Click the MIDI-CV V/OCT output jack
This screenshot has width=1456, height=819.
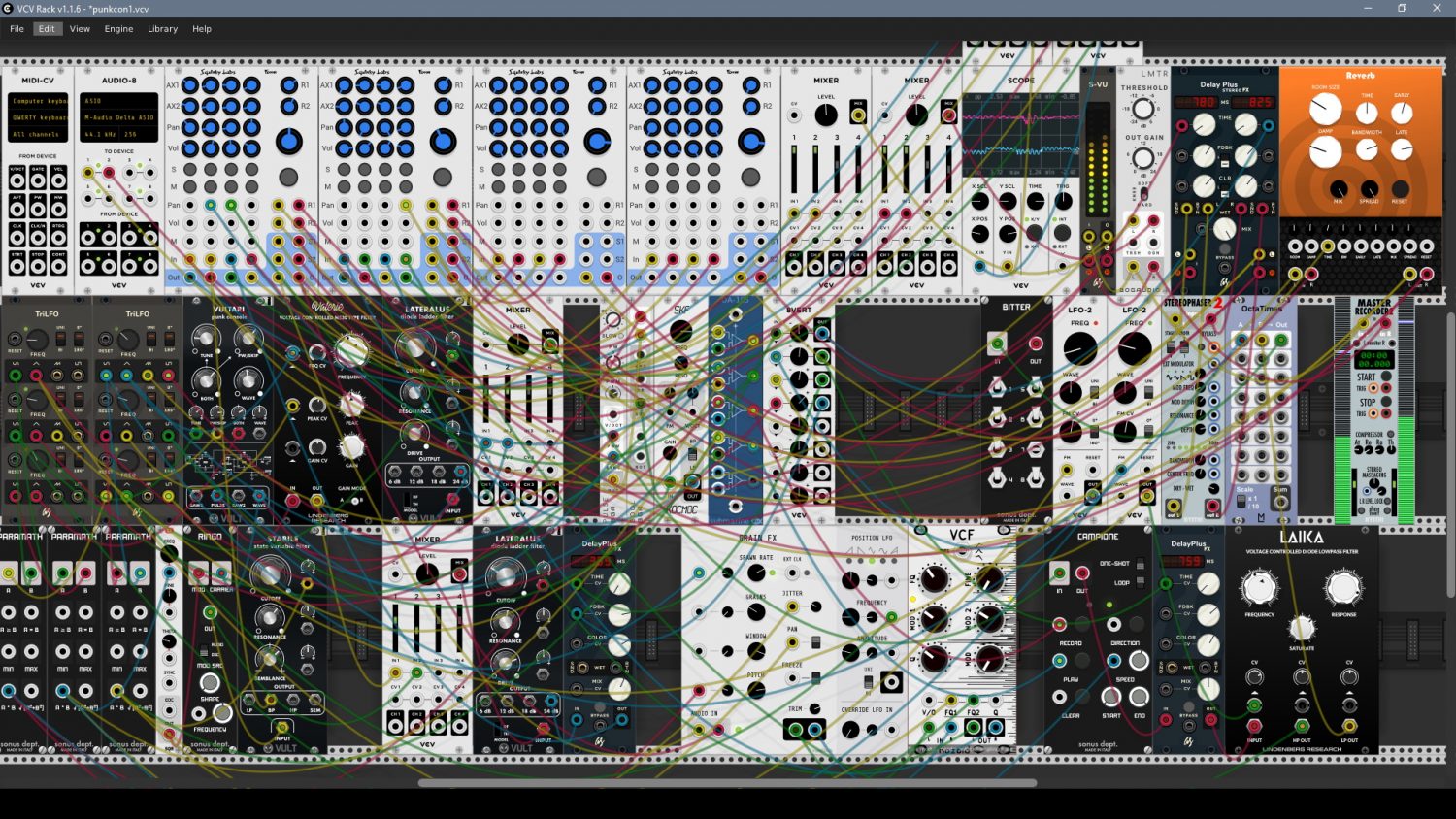click(x=17, y=181)
